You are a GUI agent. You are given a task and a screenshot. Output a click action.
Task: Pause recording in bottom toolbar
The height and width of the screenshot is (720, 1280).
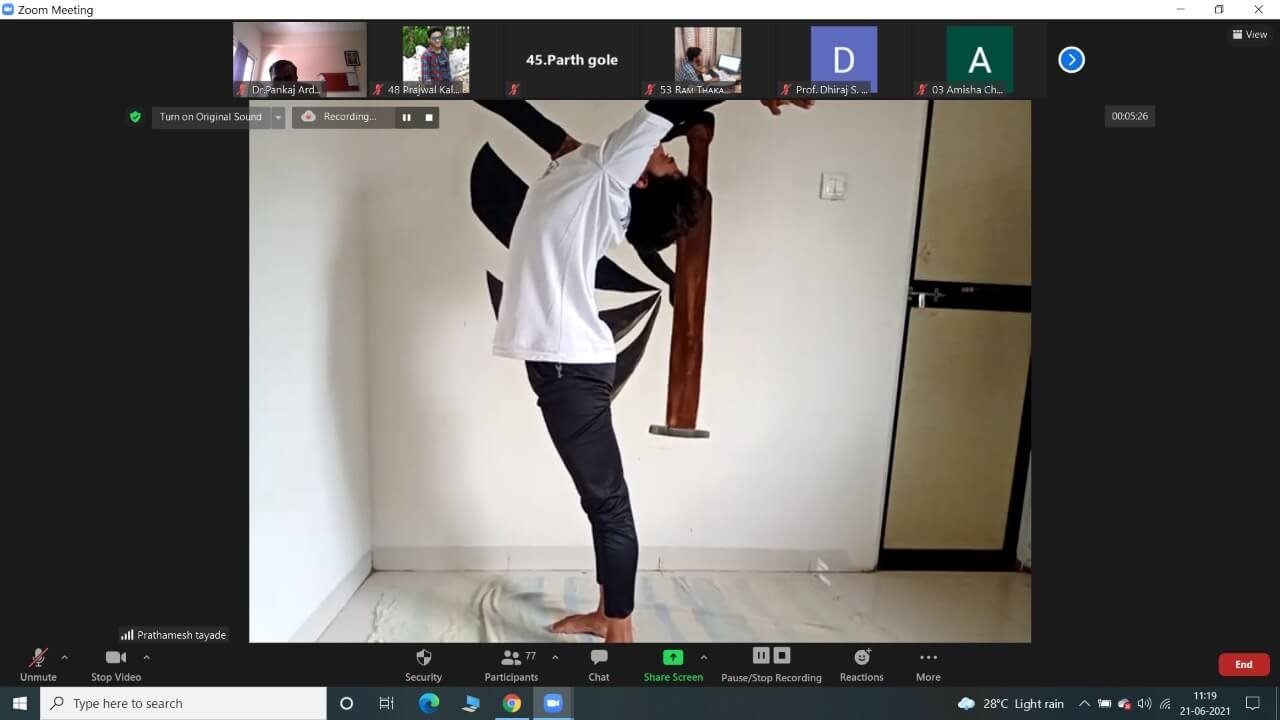(761, 656)
